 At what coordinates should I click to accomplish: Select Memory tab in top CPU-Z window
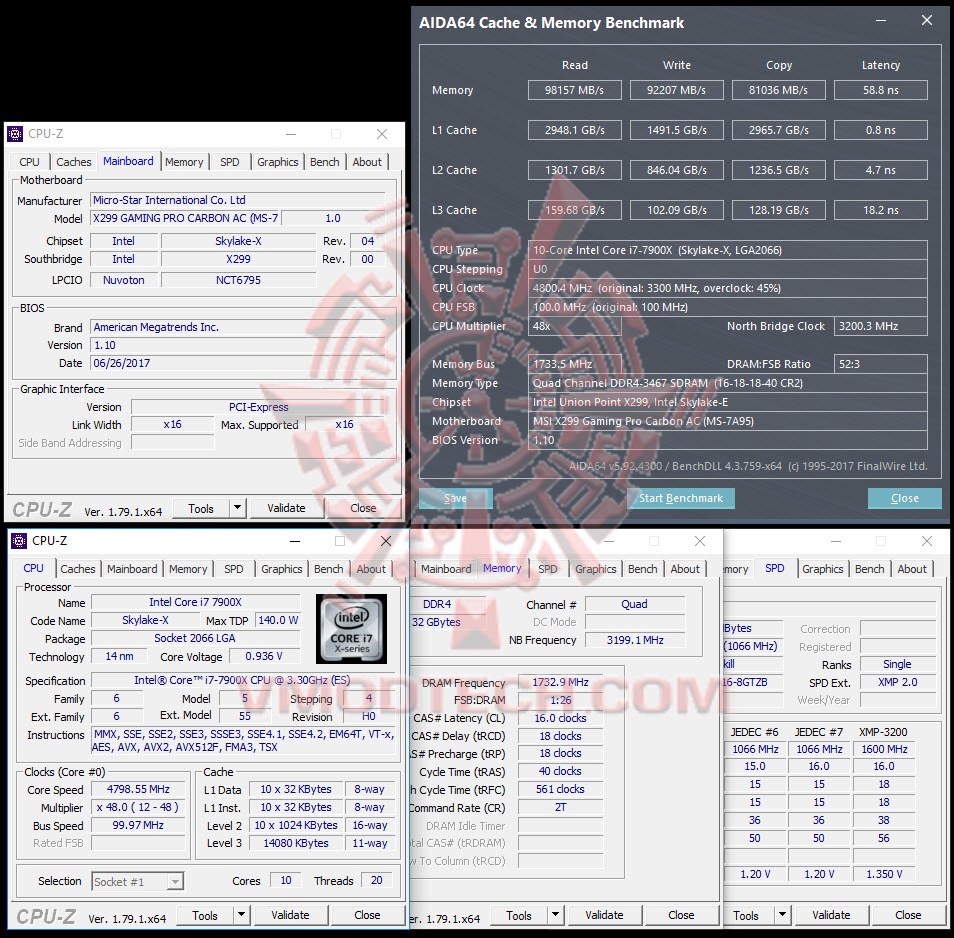click(x=184, y=162)
